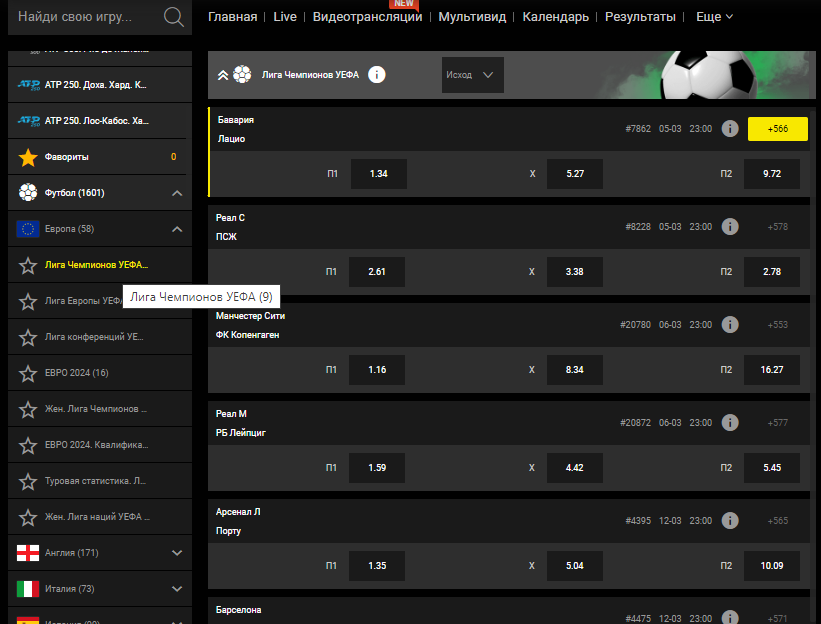The width and height of the screenshot is (821, 624).
Task: Favorite Лига Европы УЕФА with its star
Action: tap(28, 302)
